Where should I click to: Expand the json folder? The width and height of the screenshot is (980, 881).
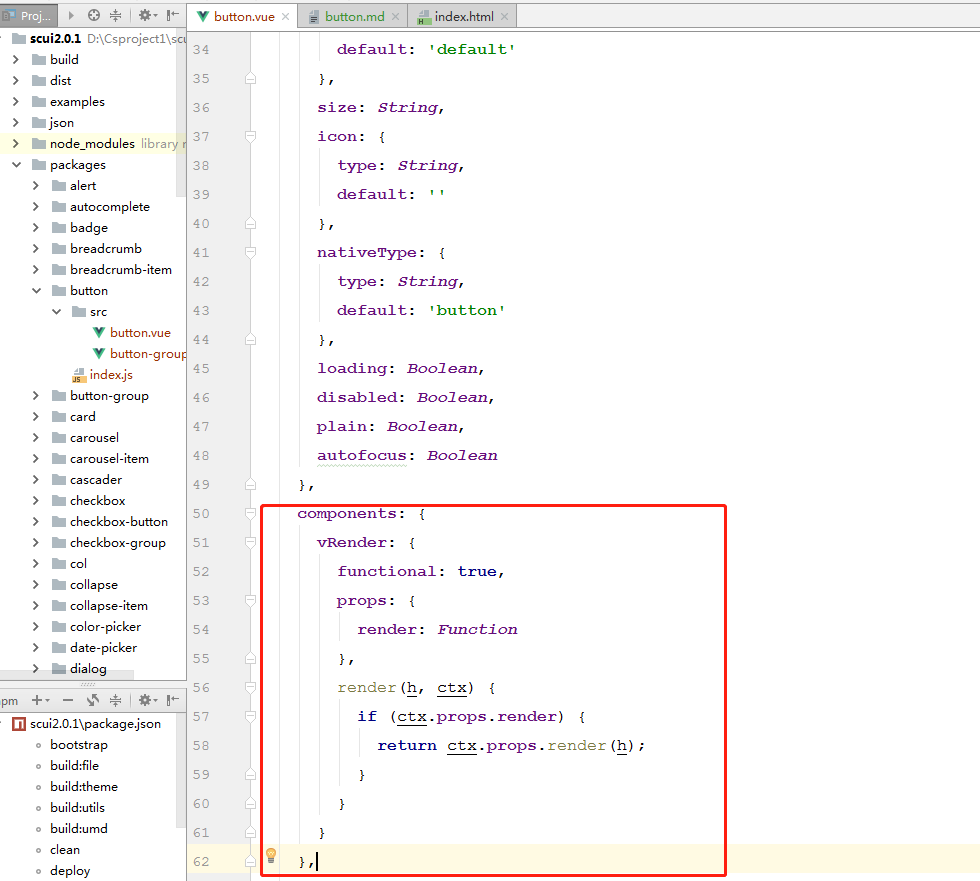click(16, 122)
